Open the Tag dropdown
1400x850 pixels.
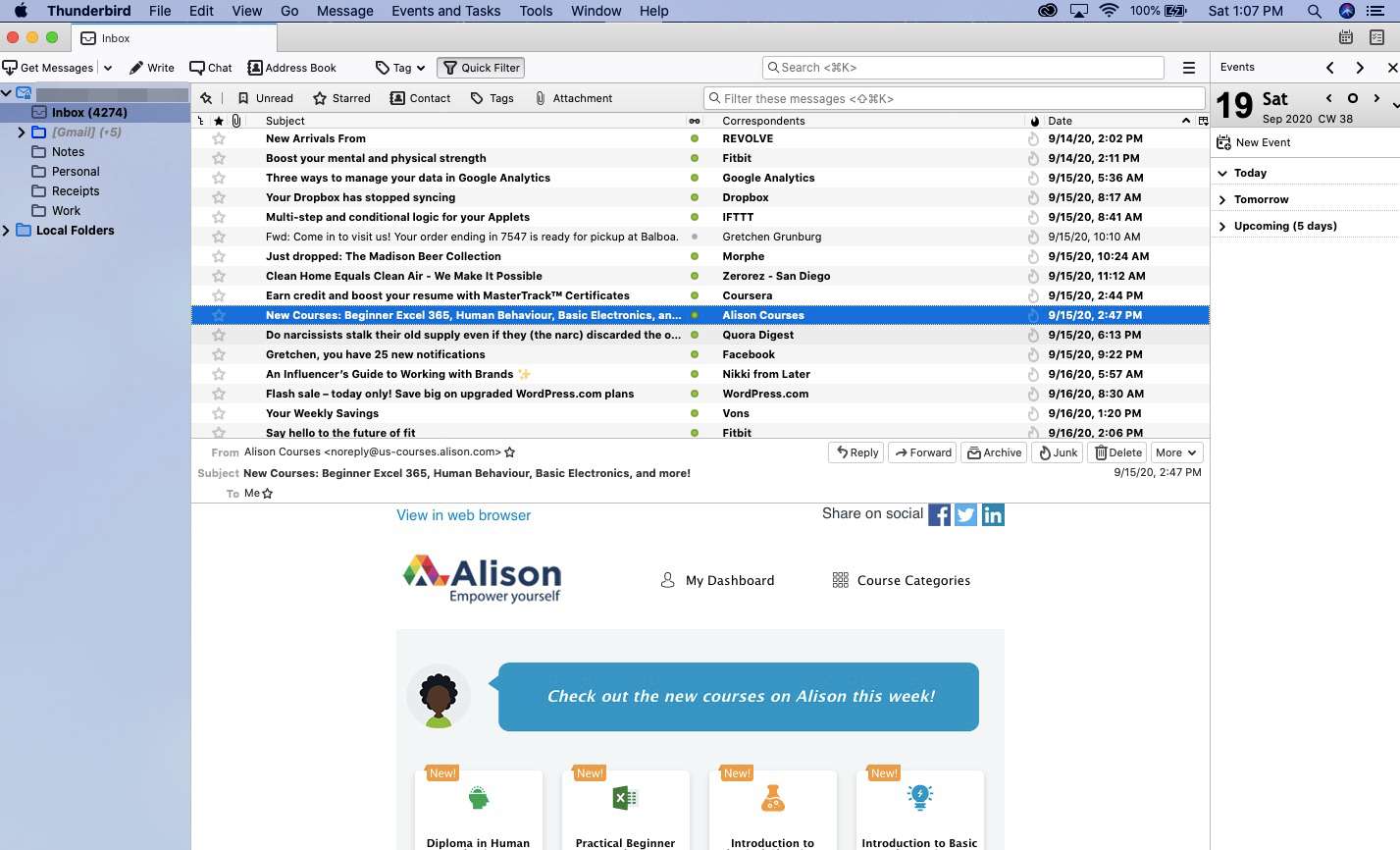(400, 68)
